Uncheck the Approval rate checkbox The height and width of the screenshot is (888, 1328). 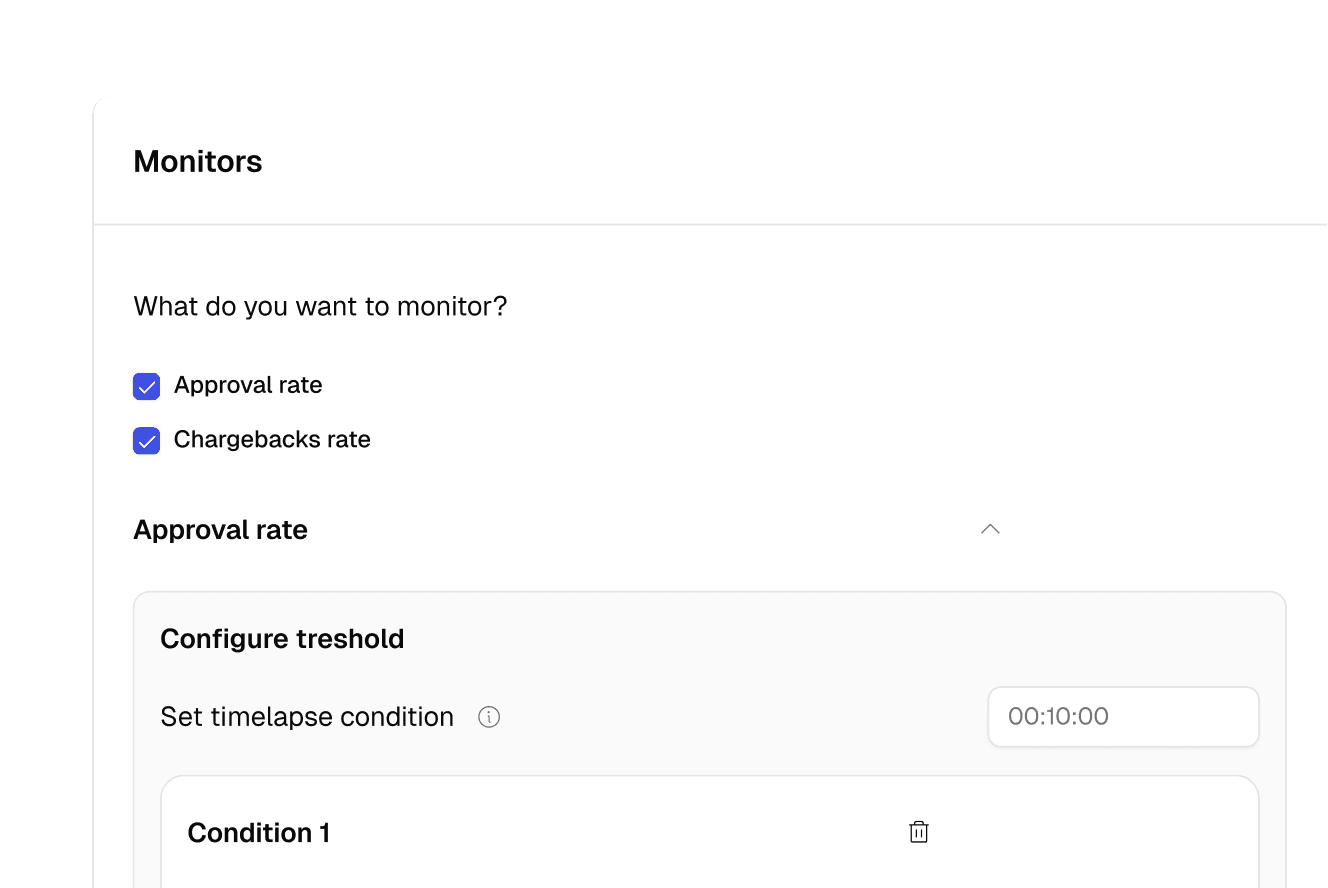point(147,386)
